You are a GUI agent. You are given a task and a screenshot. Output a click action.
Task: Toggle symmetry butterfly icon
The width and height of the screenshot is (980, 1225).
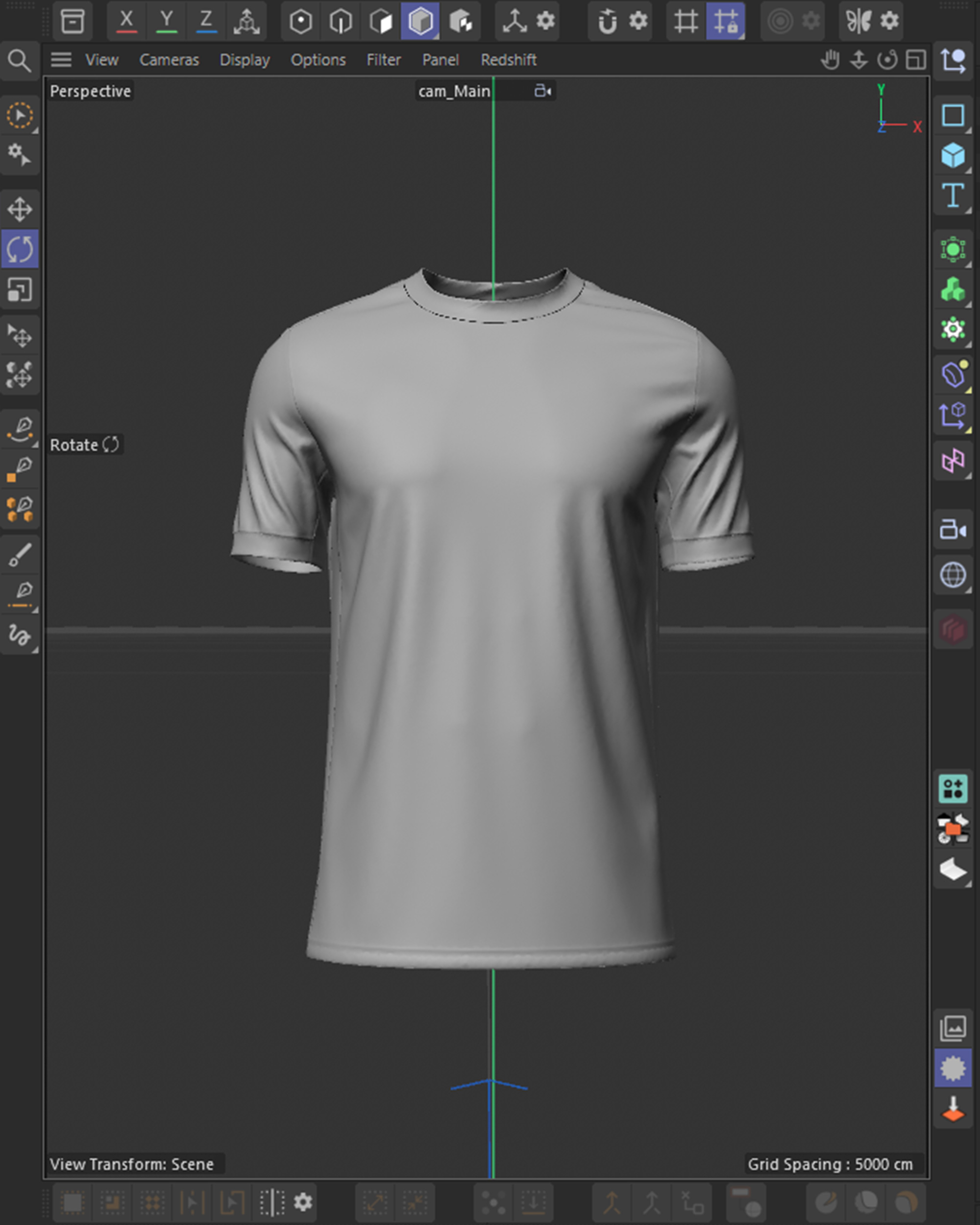(x=858, y=21)
